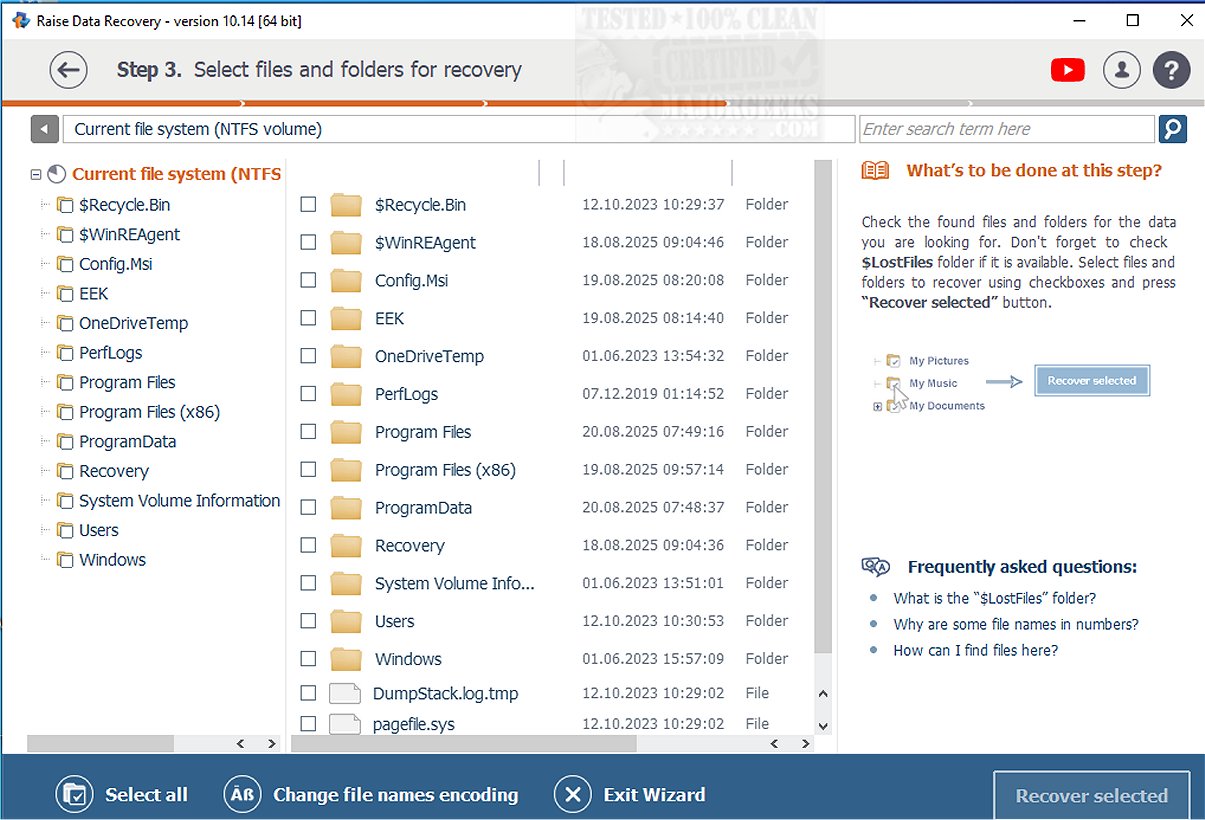Viewport: 1205px width, 820px height.
Task: Go back with the round arrow button
Action: click(x=69, y=70)
